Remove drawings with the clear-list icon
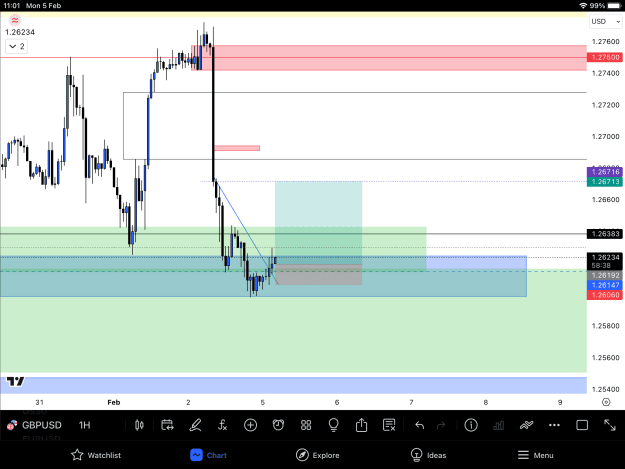The height and width of the screenshot is (469, 625). point(389,425)
